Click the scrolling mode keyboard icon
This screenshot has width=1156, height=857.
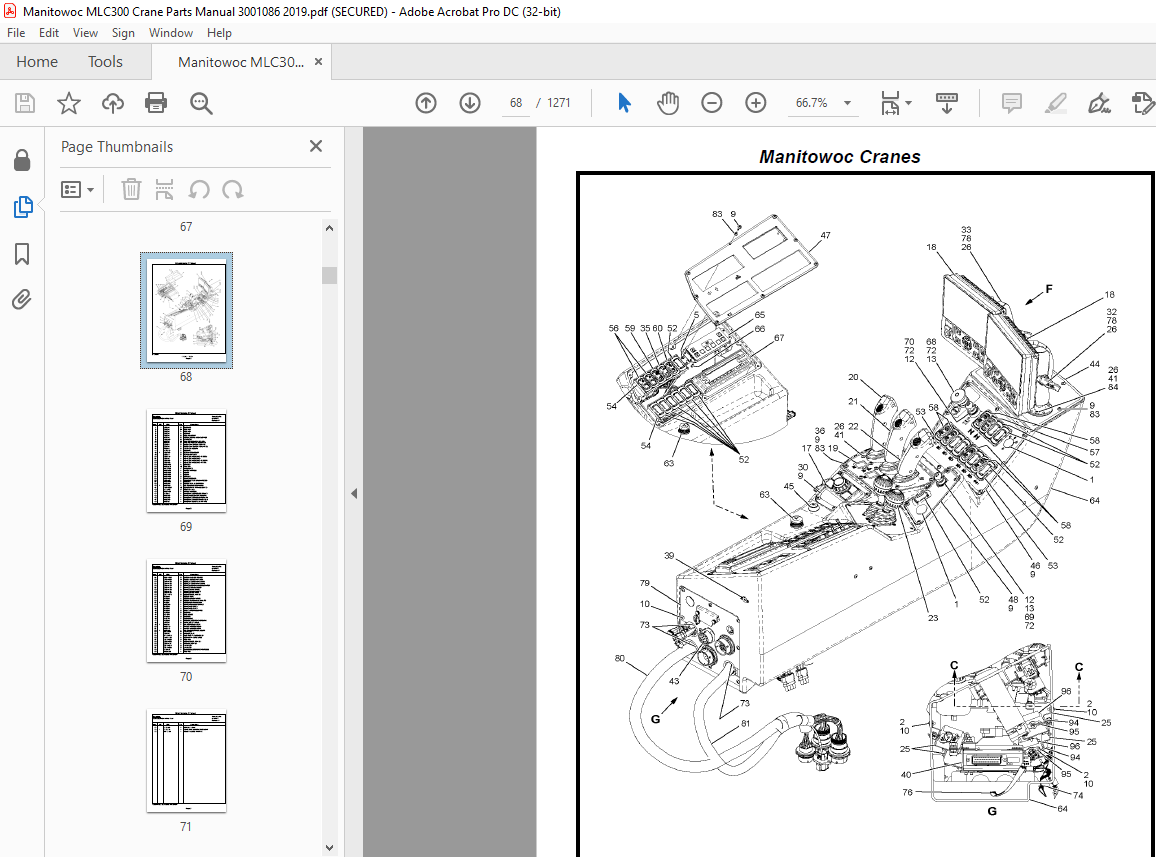[x=947, y=103]
